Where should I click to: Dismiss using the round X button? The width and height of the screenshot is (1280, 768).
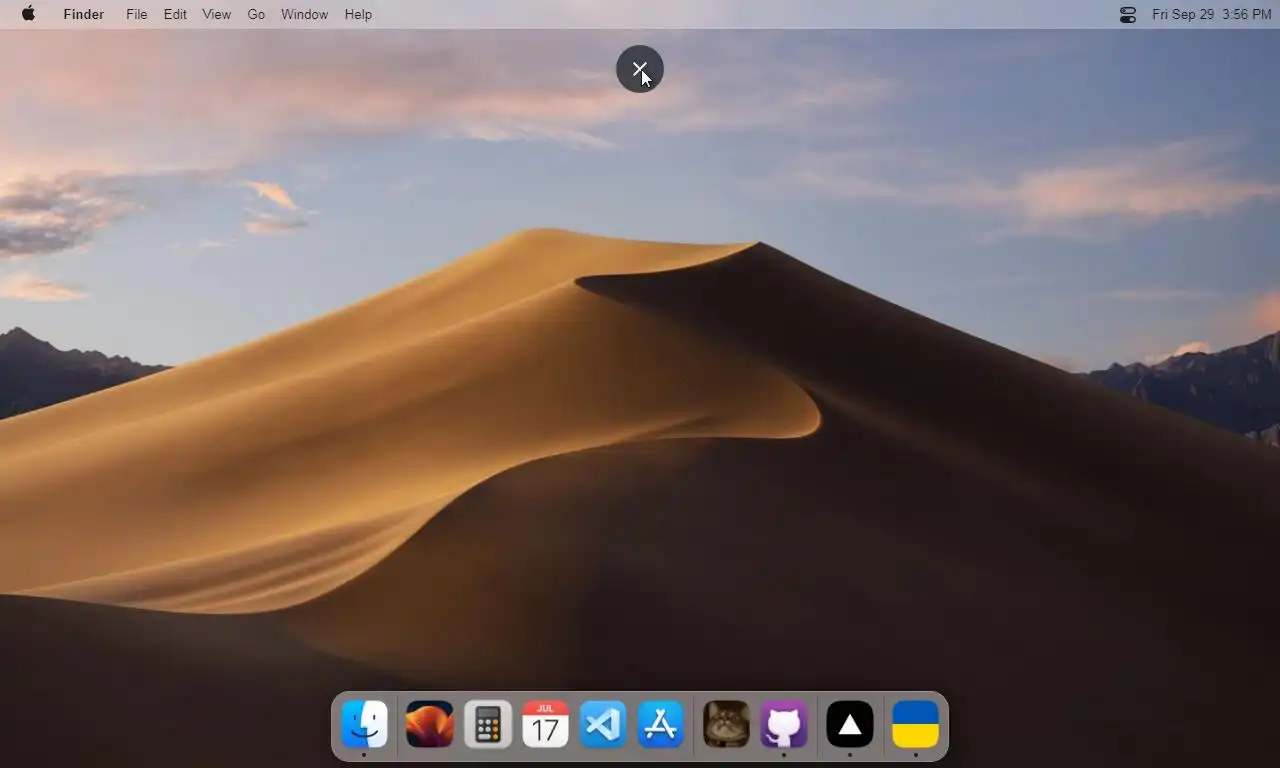640,69
